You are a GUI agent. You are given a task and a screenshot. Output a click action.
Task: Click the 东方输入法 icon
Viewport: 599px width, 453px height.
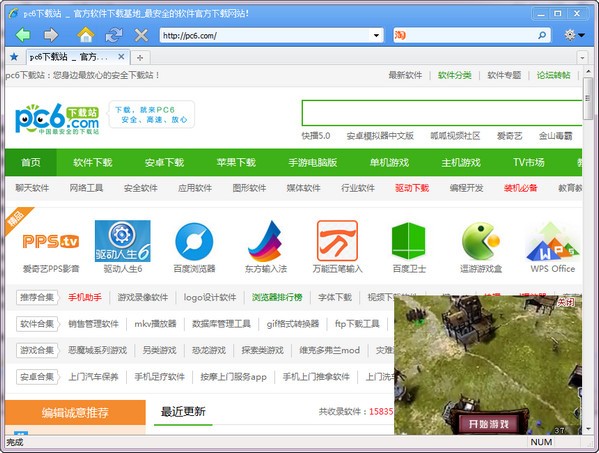pos(266,241)
